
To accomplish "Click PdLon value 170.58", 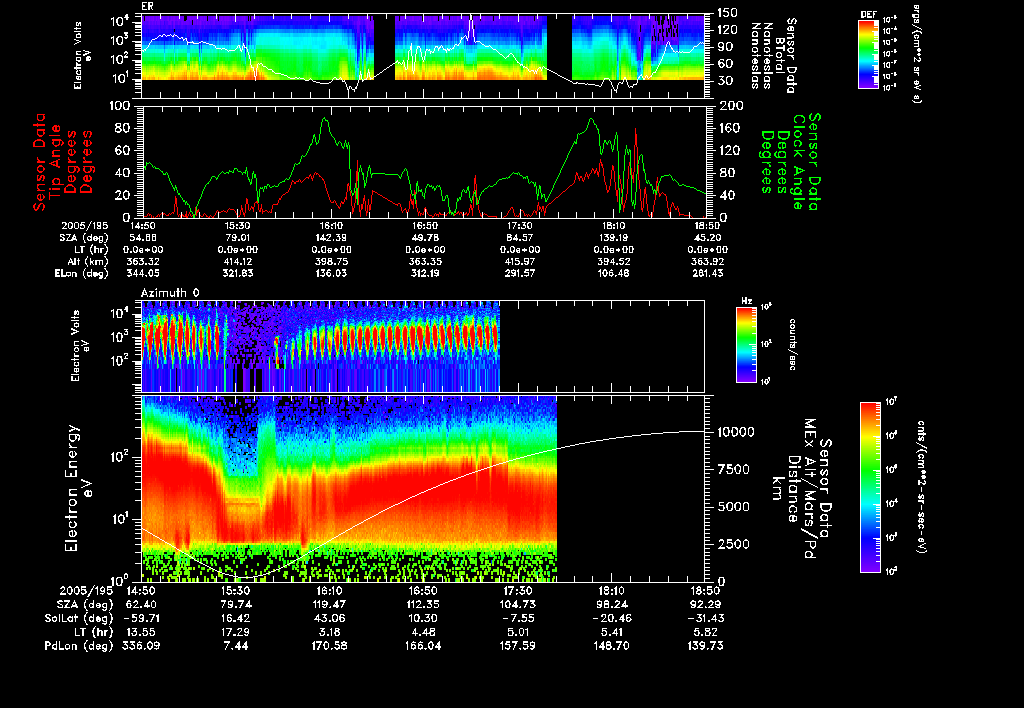I will coord(329,645).
